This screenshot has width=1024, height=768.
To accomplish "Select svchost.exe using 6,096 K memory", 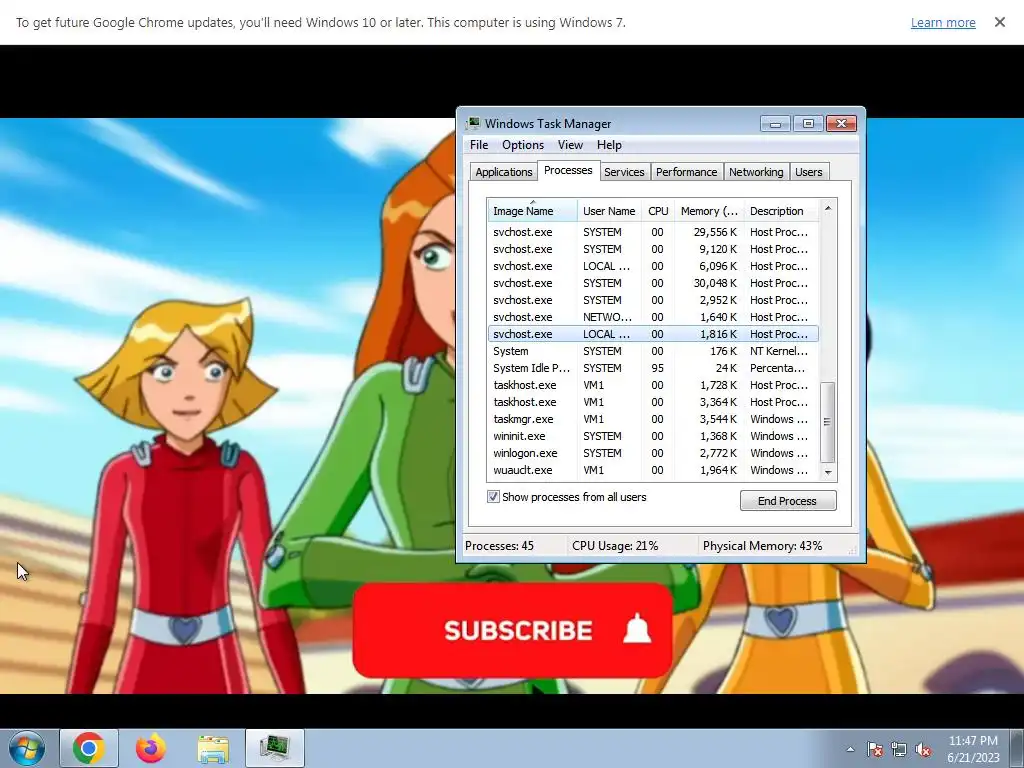I will 653,266.
